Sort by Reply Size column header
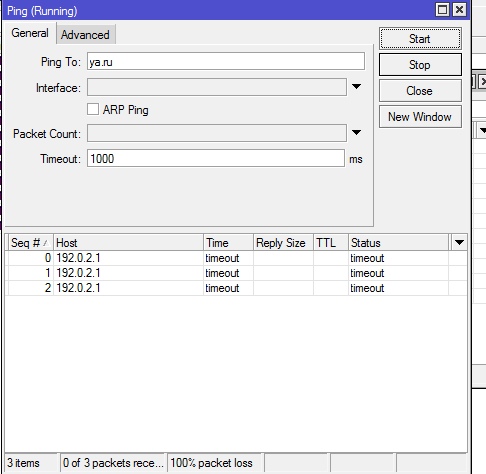486x474 pixels. pyautogui.click(x=283, y=243)
